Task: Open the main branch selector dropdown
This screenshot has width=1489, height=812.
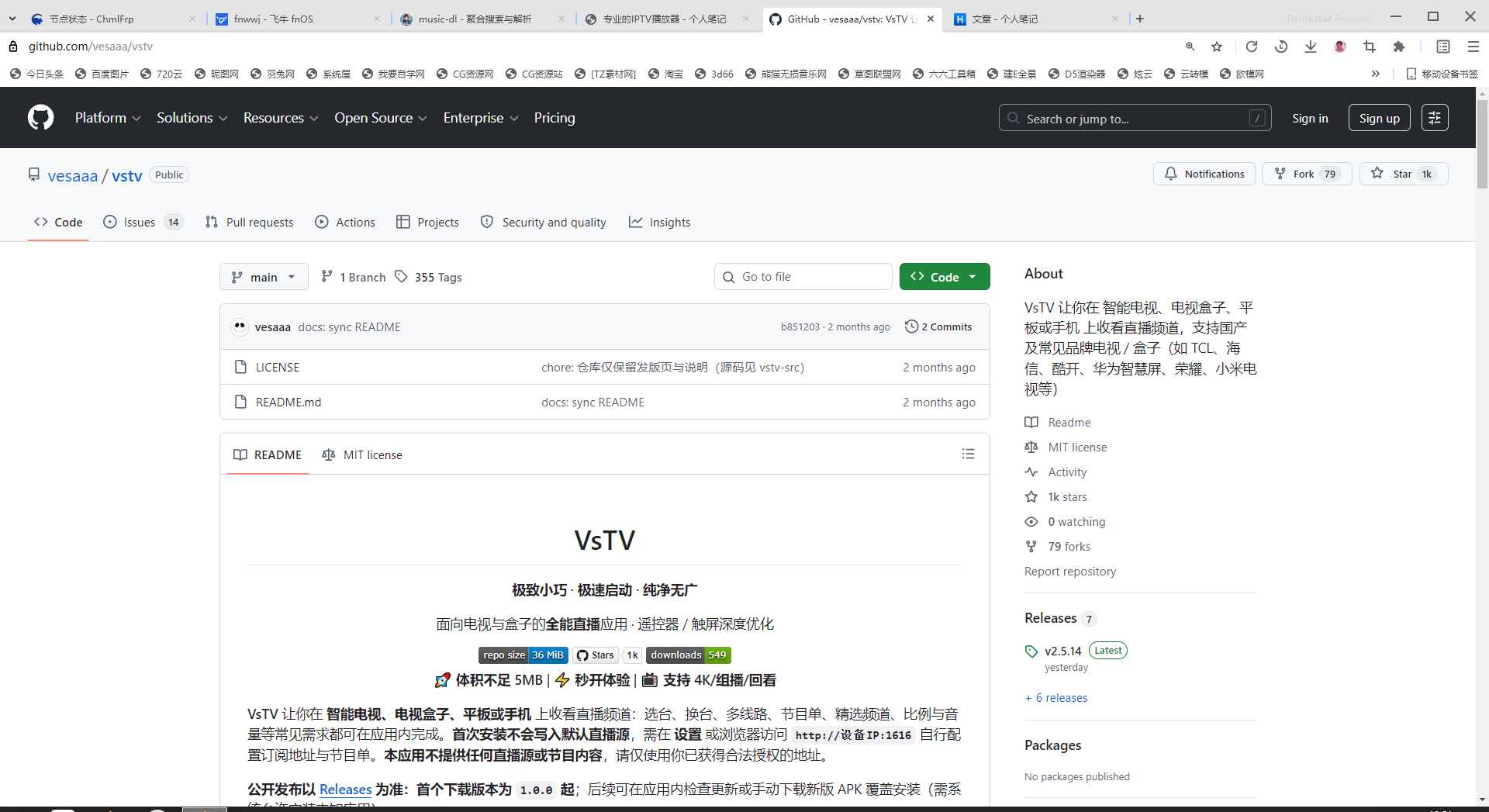Action: click(264, 277)
